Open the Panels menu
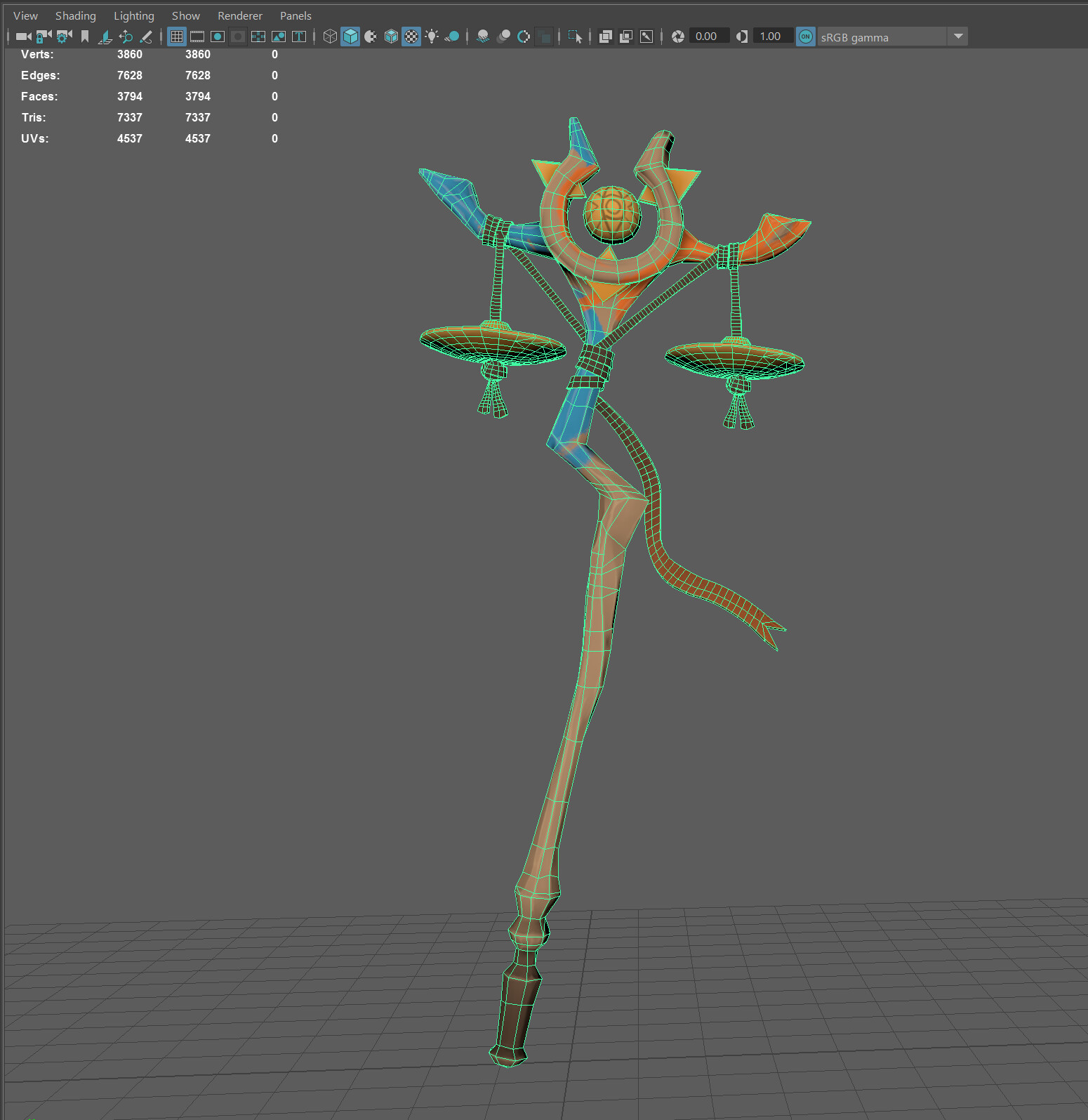 [x=296, y=15]
